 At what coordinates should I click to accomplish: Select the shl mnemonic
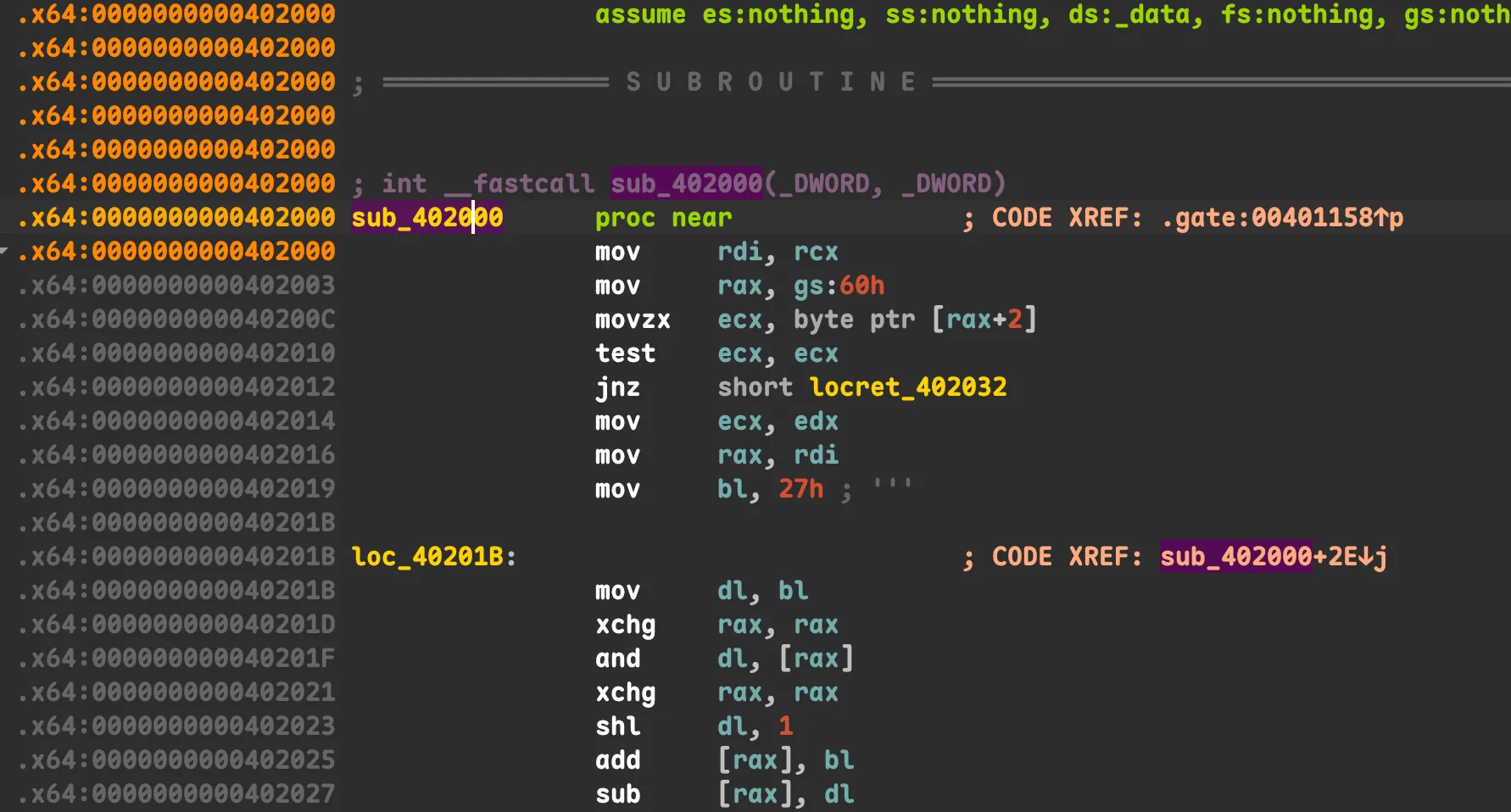617,726
